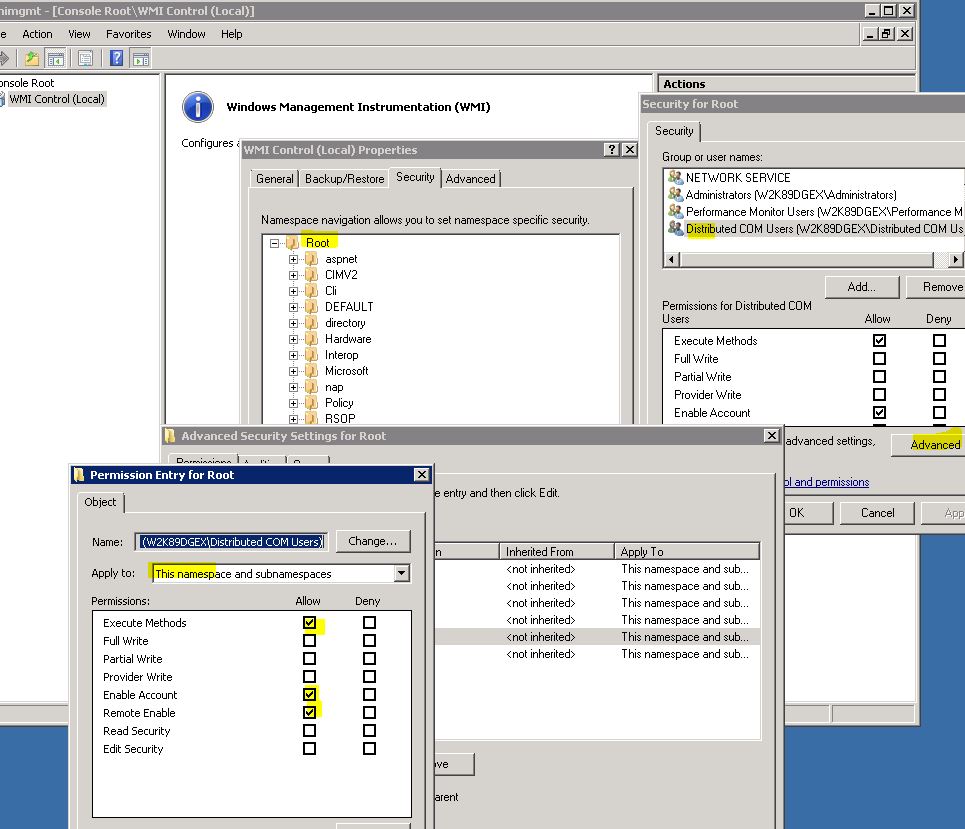Check Deny Read Security in Permission Entry
Viewport: 965px width, 829px height.
(x=369, y=731)
